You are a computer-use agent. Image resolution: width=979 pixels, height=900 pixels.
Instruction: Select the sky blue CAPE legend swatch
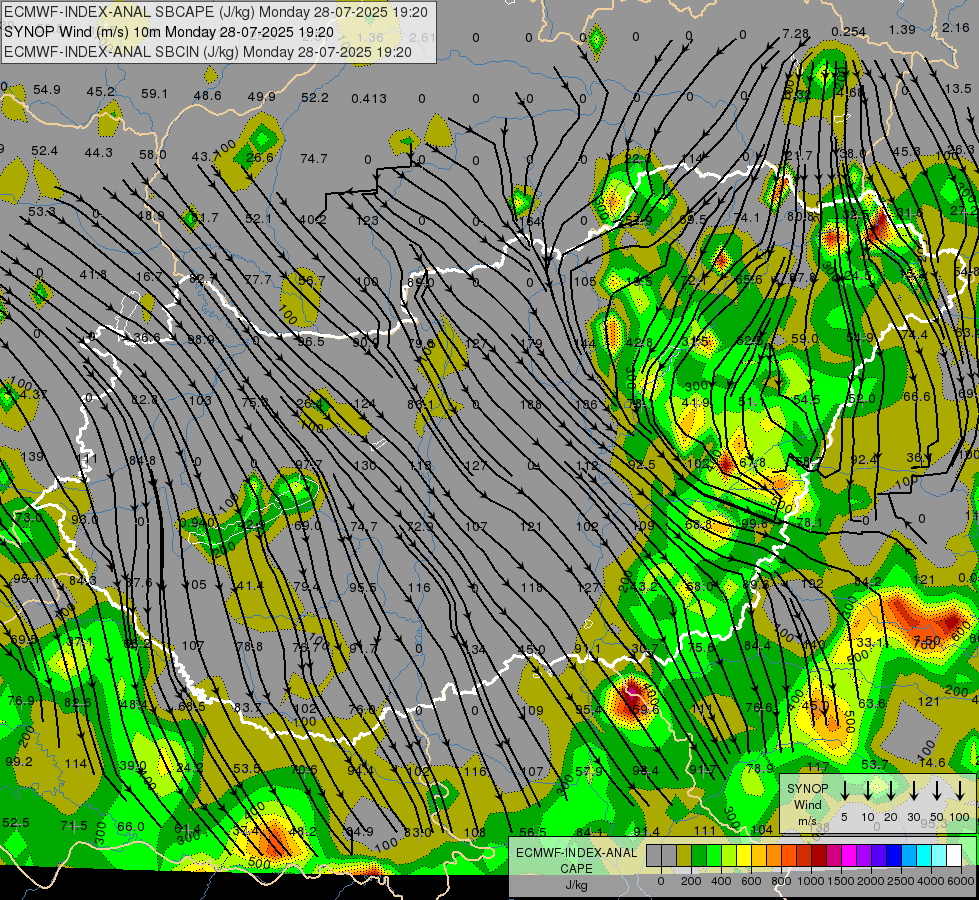pyautogui.click(x=909, y=855)
